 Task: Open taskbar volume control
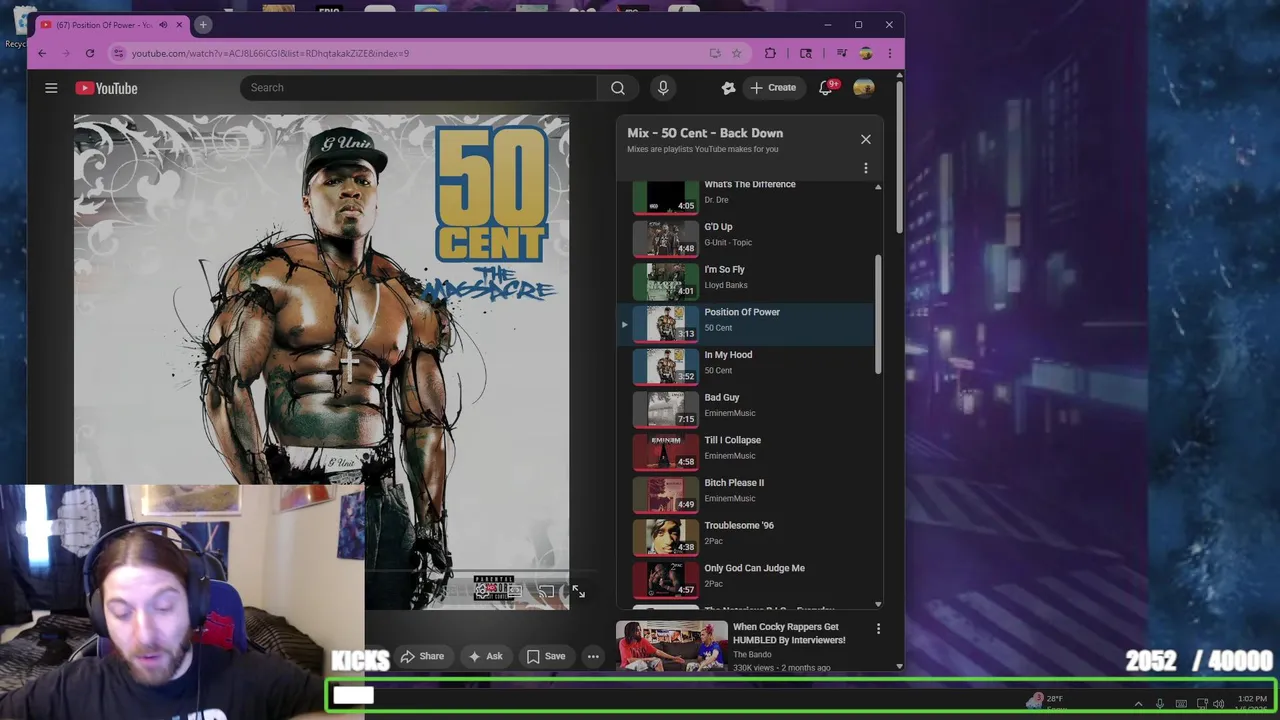point(1218,704)
